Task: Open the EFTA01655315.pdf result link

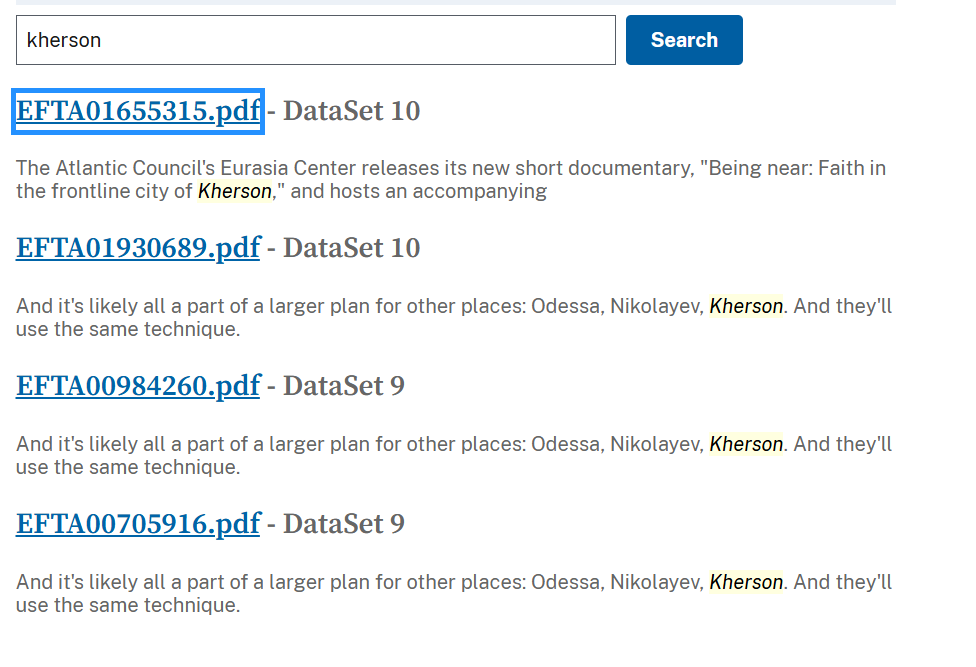Action: click(138, 111)
